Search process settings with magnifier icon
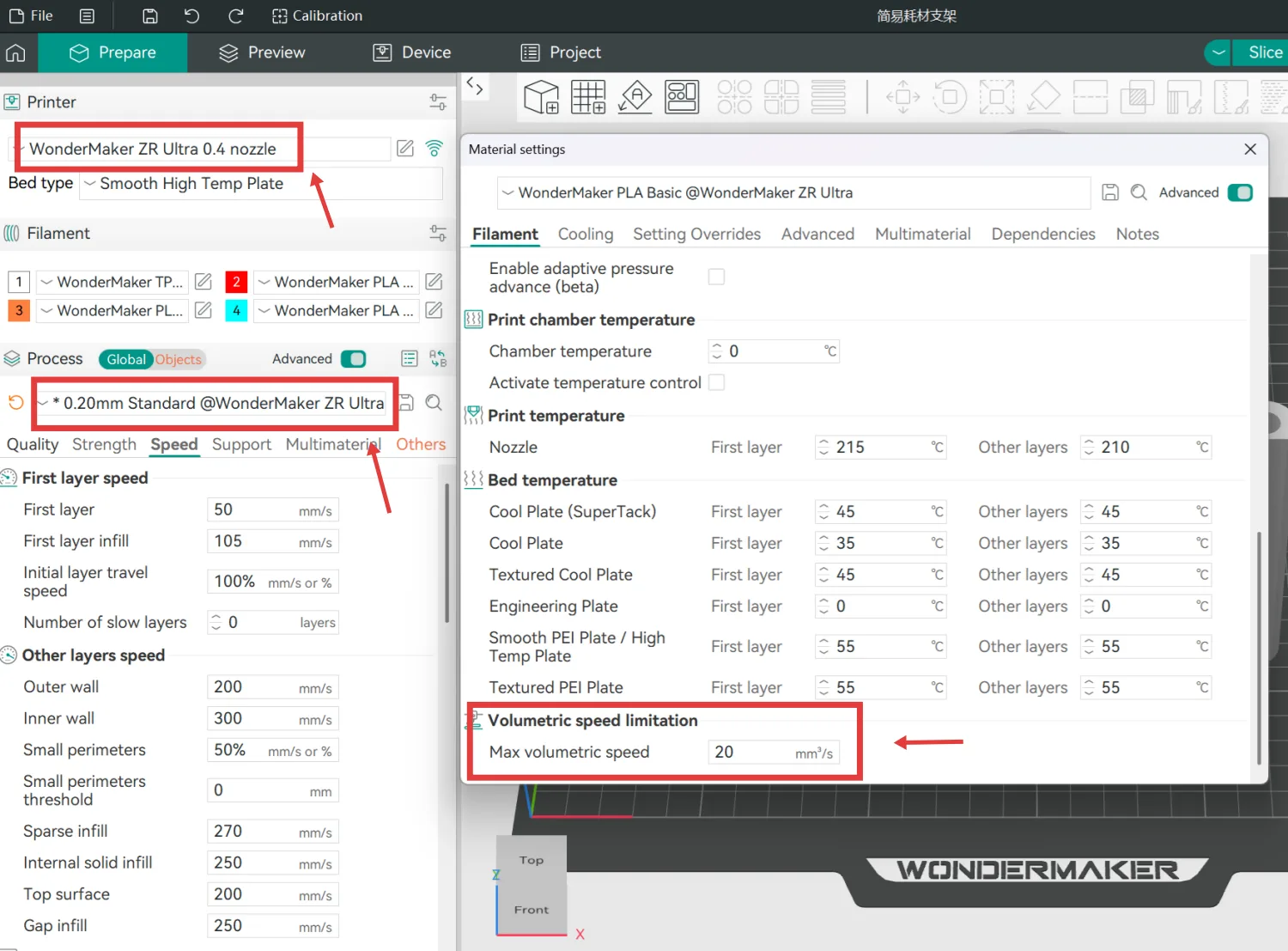1288x951 pixels. [434, 403]
